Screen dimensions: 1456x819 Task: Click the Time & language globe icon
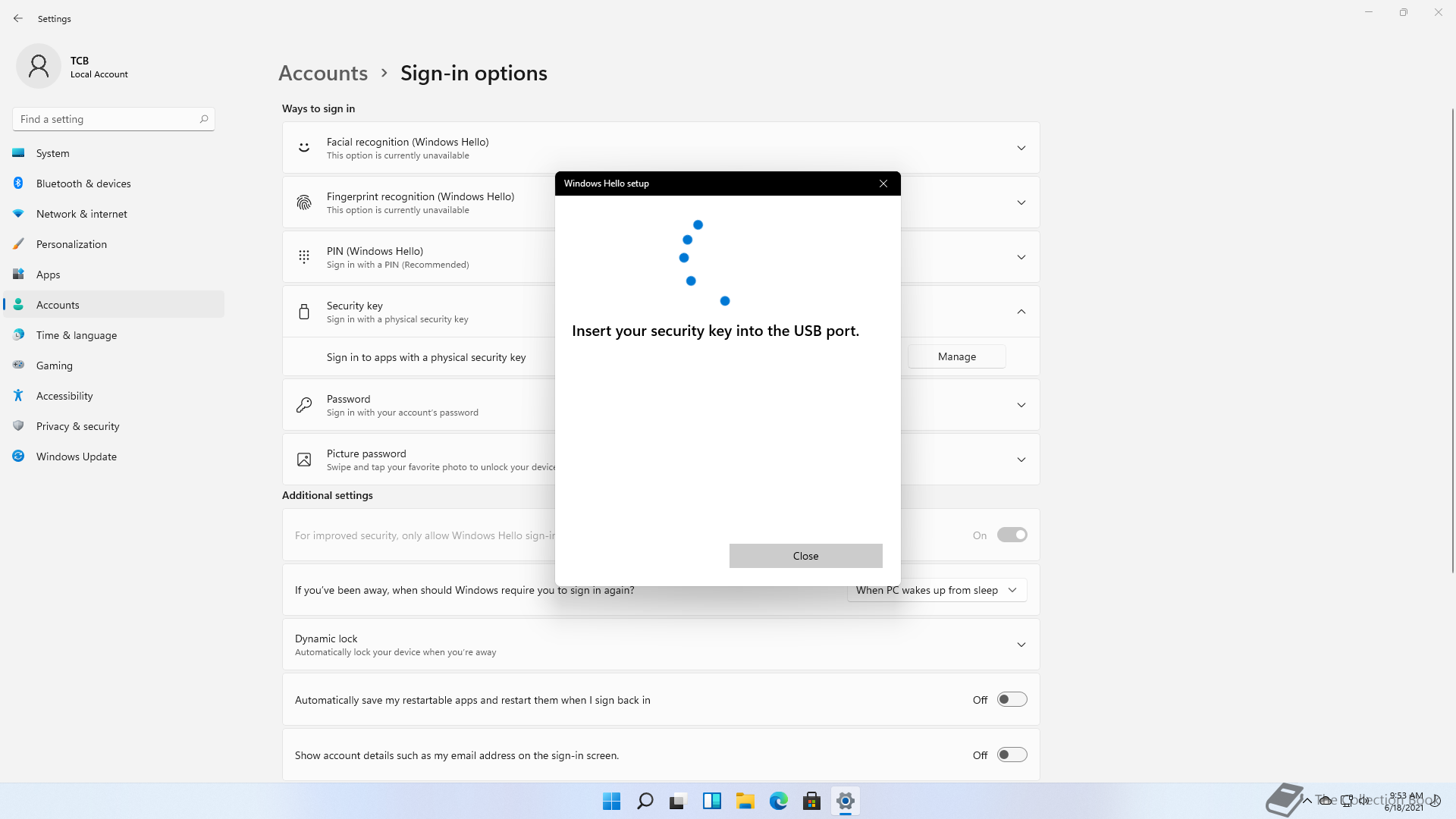click(x=18, y=335)
